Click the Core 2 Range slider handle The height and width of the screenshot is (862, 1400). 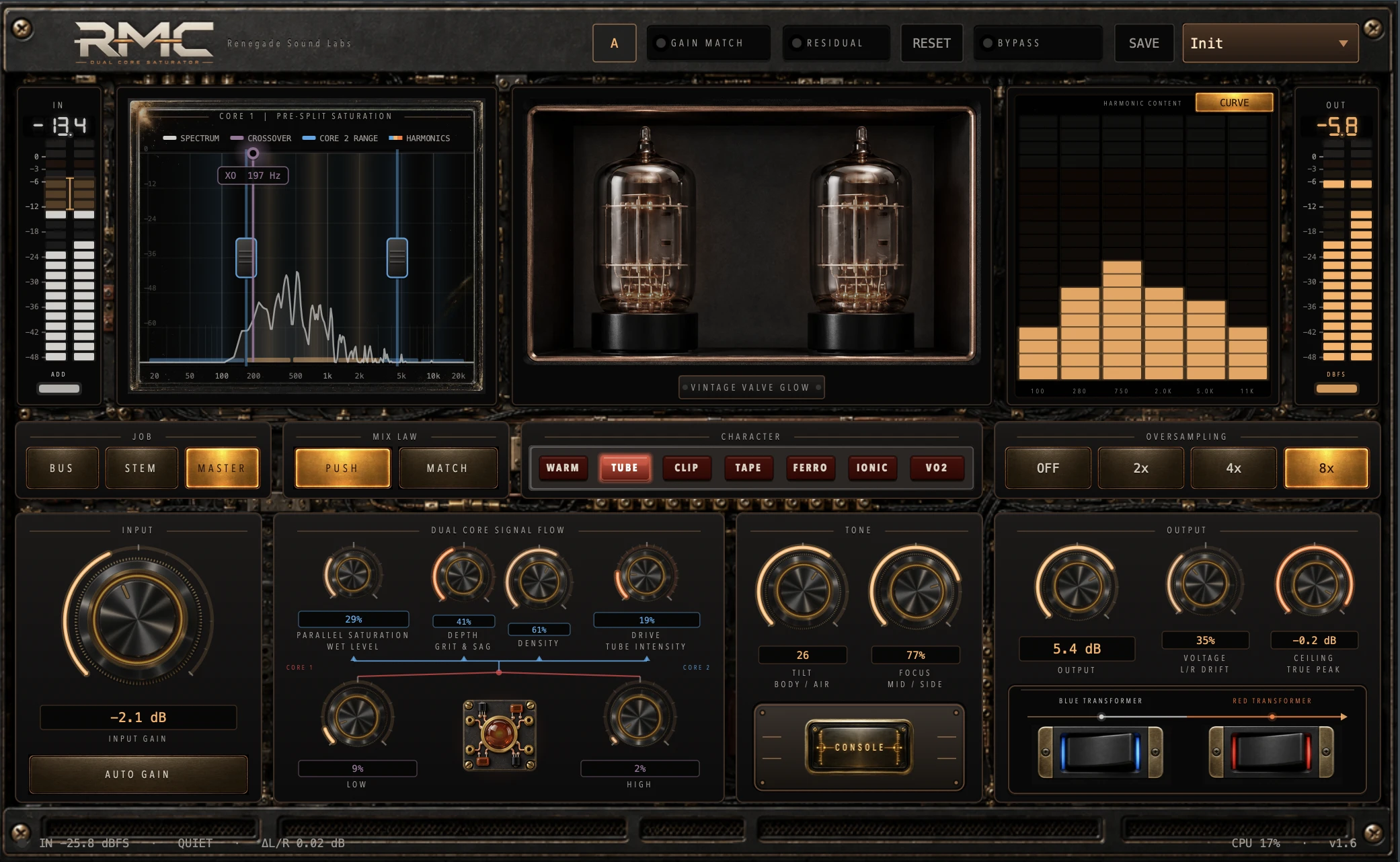(x=397, y=258)
